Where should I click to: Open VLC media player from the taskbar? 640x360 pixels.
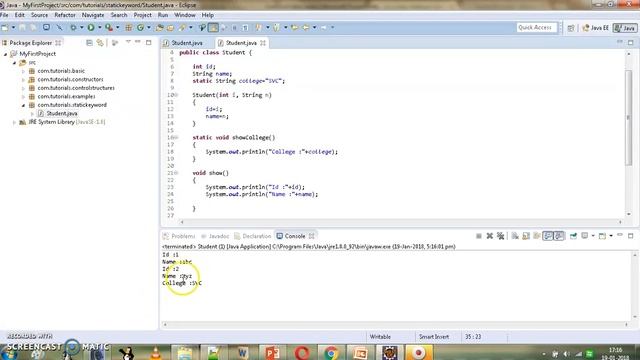(x=155, y=352)
